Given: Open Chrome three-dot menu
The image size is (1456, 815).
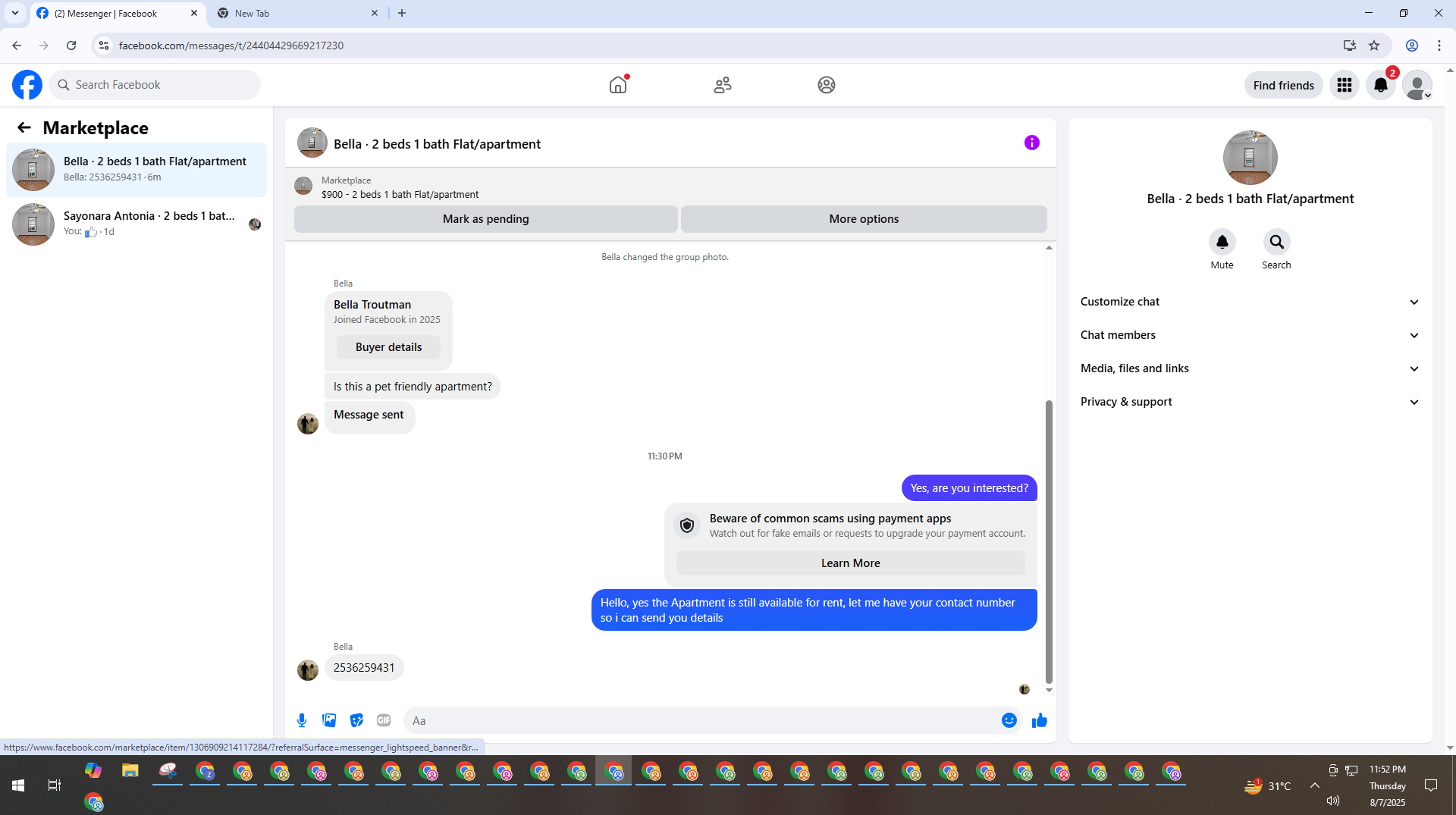Looking at the screenshot, I should (1439, 45).
